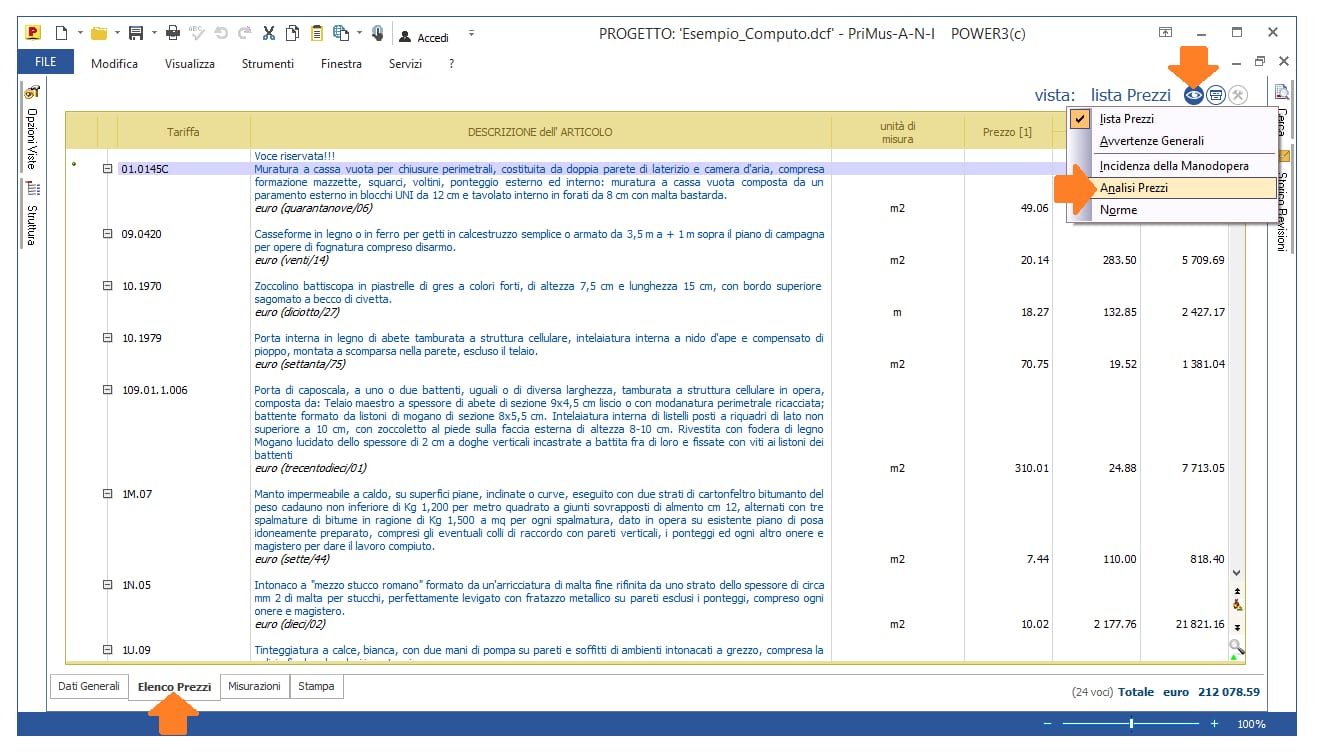The image size is (1318, 756).
Task: Click the Undo arrow icon
Action: tap(221, 31)
